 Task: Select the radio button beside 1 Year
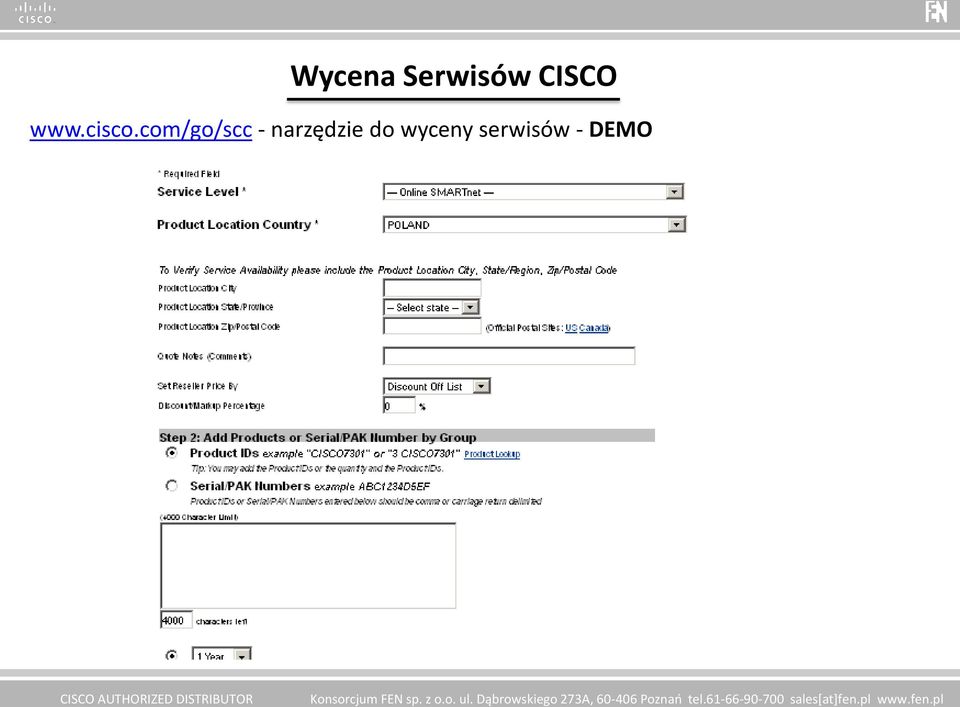click(x=171, y=655)
